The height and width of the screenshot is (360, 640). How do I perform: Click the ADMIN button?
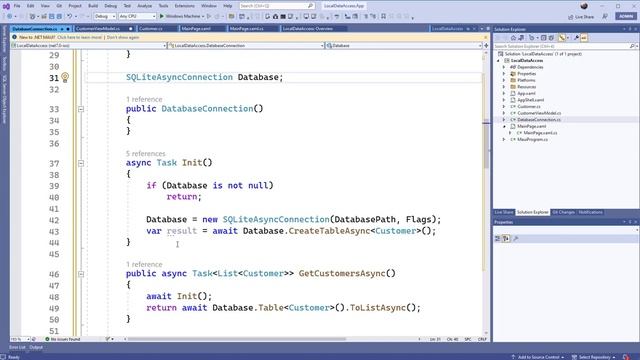[626, 16]
